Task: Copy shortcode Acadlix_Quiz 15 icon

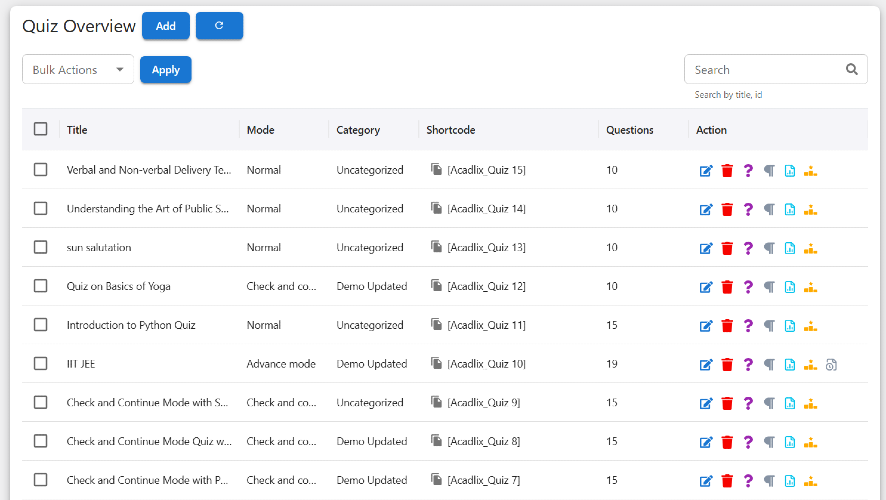Action: (x=436, y=169)
